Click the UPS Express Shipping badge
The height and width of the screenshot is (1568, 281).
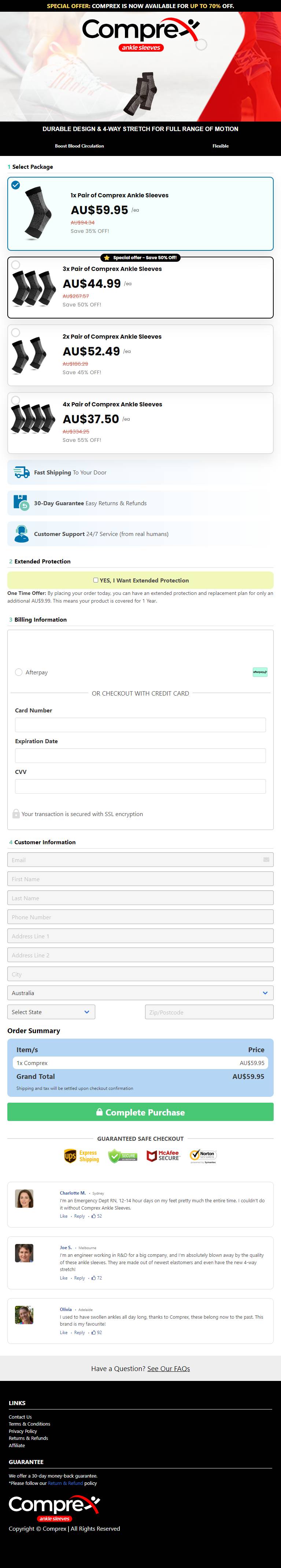tap(82, 1156)
